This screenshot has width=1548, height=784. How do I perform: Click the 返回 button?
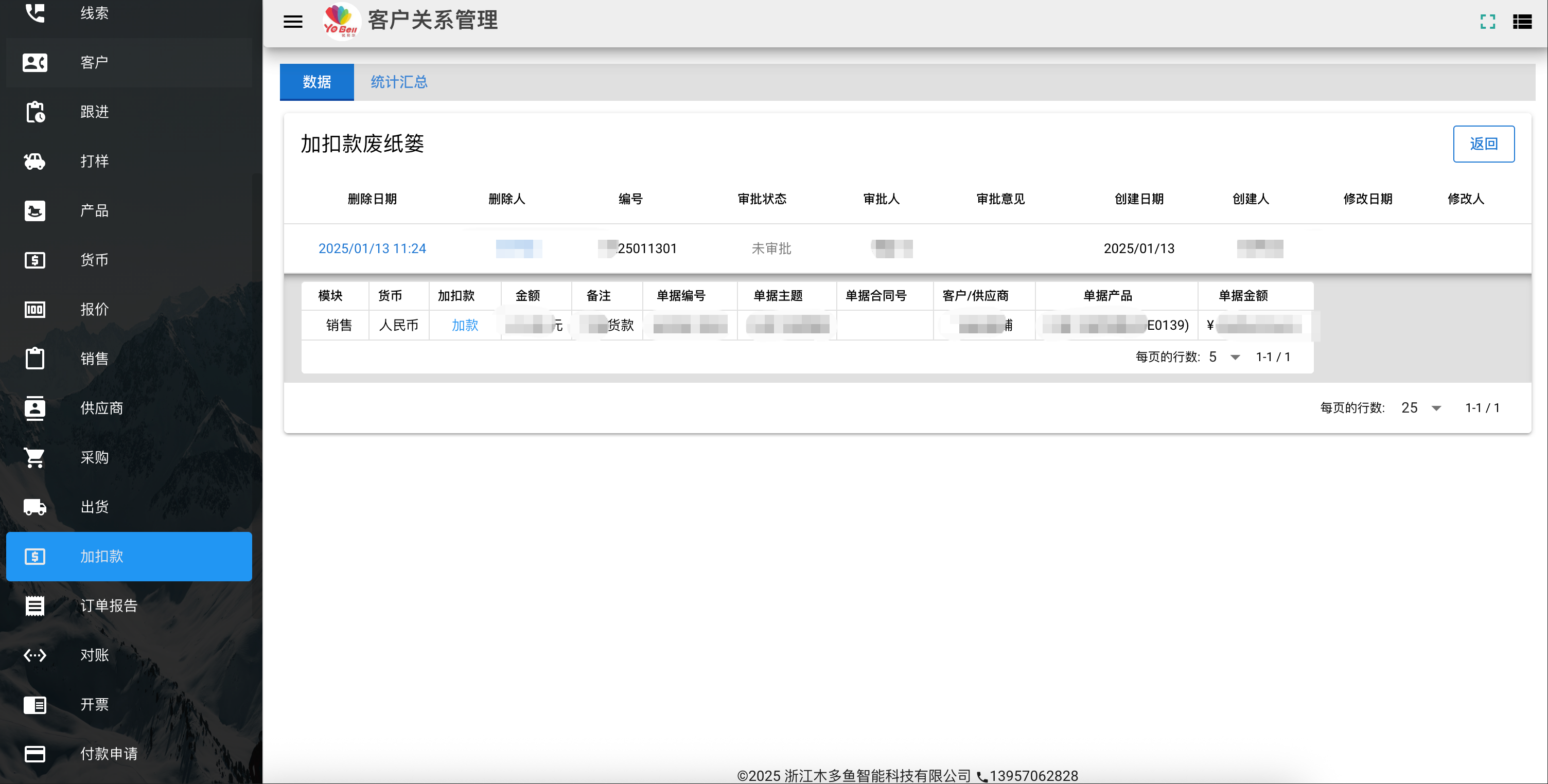click(1483, 144)
